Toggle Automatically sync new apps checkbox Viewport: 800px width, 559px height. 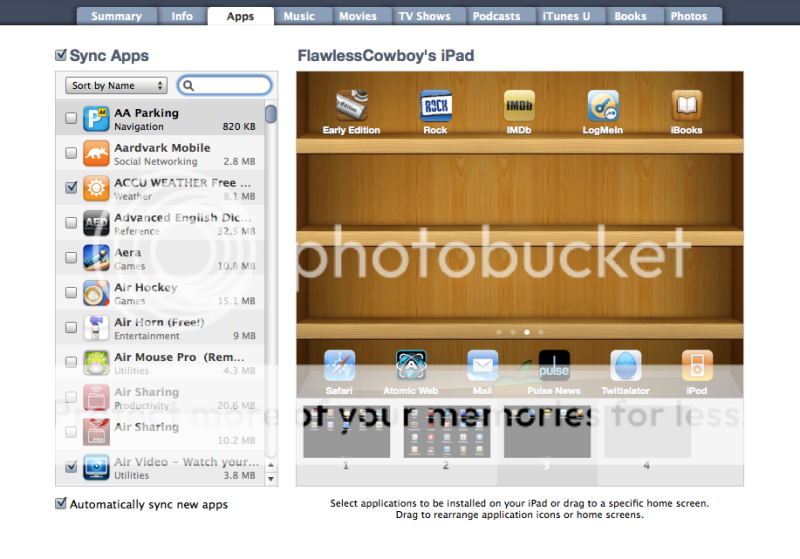coord(61,503)
